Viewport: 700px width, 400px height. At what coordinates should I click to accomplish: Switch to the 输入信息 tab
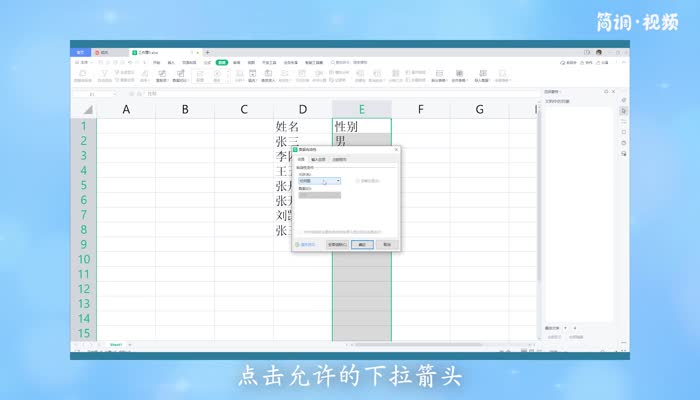[x=318, y=159]
